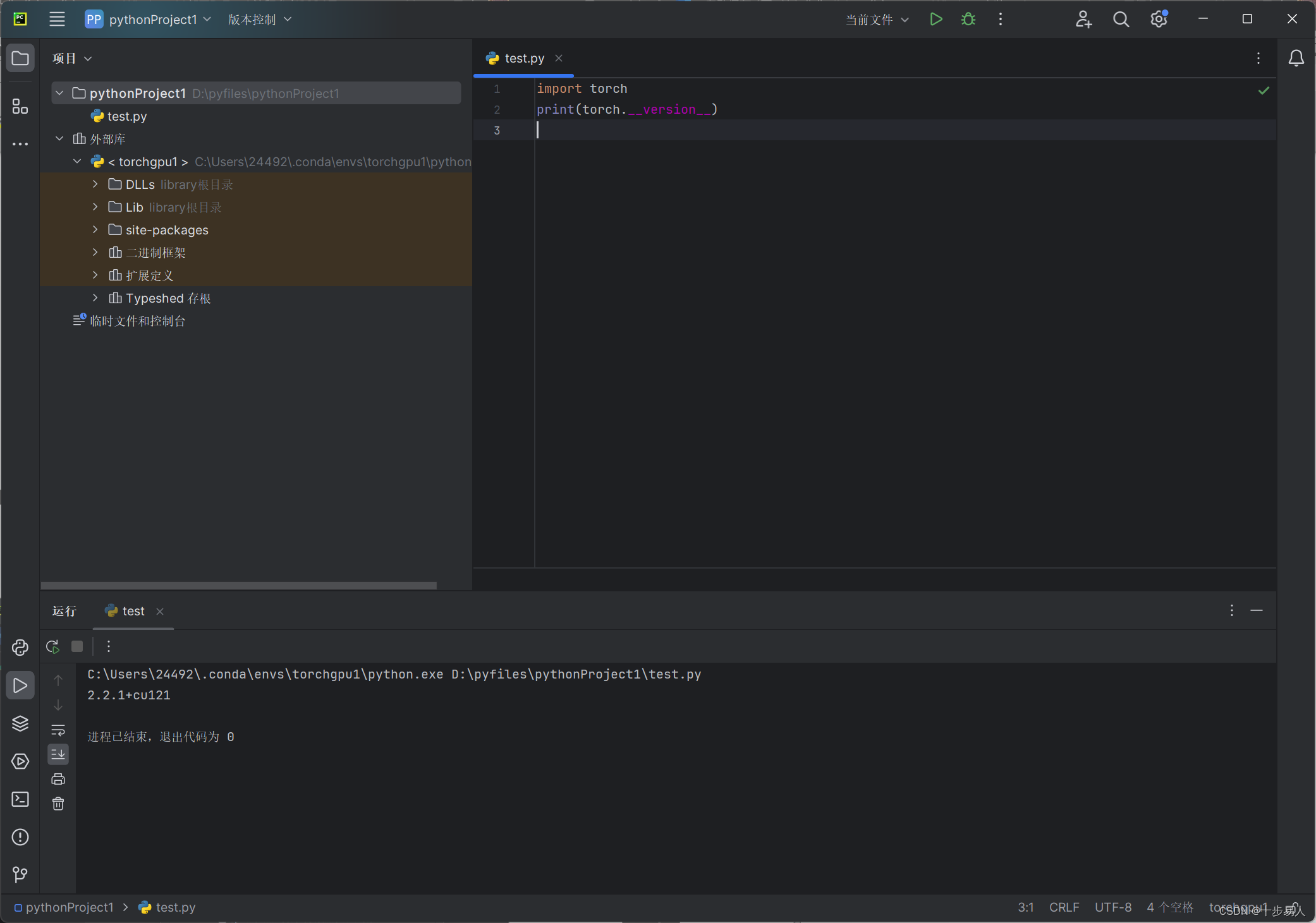Switch to the 运行 (Run) tab

65,610
